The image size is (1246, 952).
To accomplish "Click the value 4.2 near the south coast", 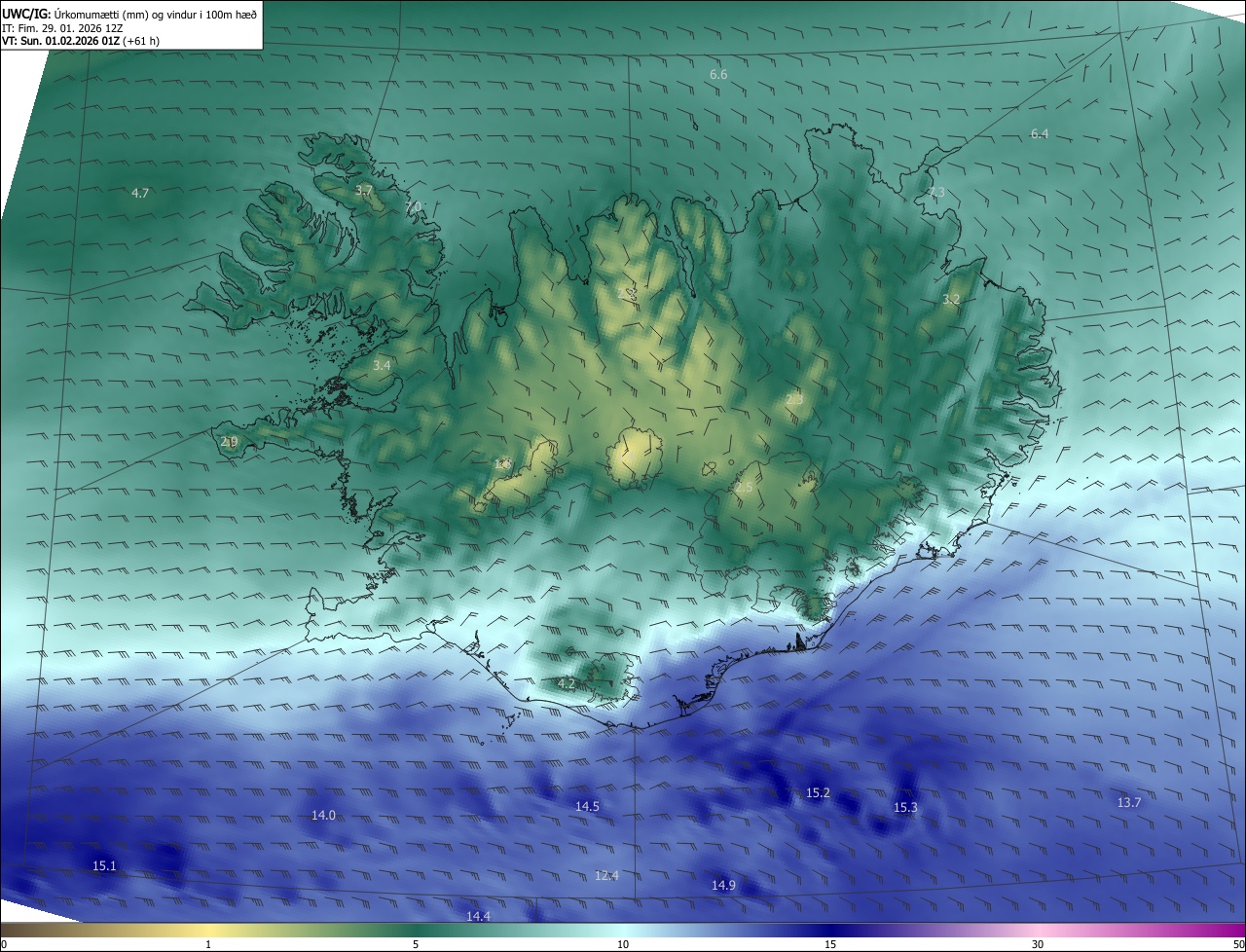I will point(566,683).
